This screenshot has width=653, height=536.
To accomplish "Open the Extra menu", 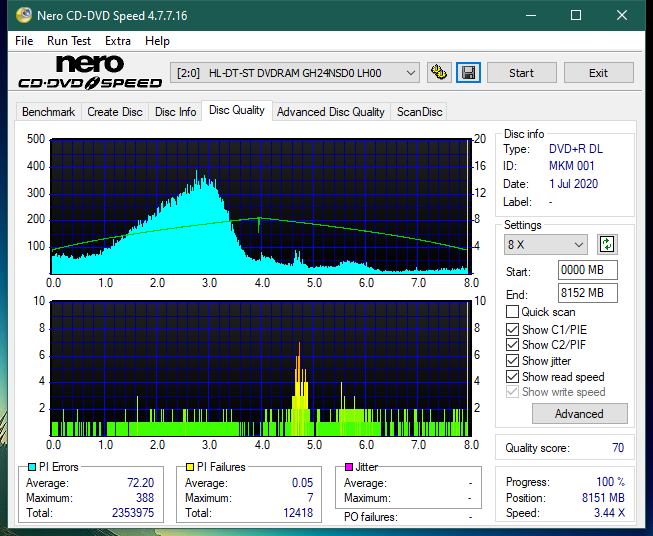I will pos(118,41).
